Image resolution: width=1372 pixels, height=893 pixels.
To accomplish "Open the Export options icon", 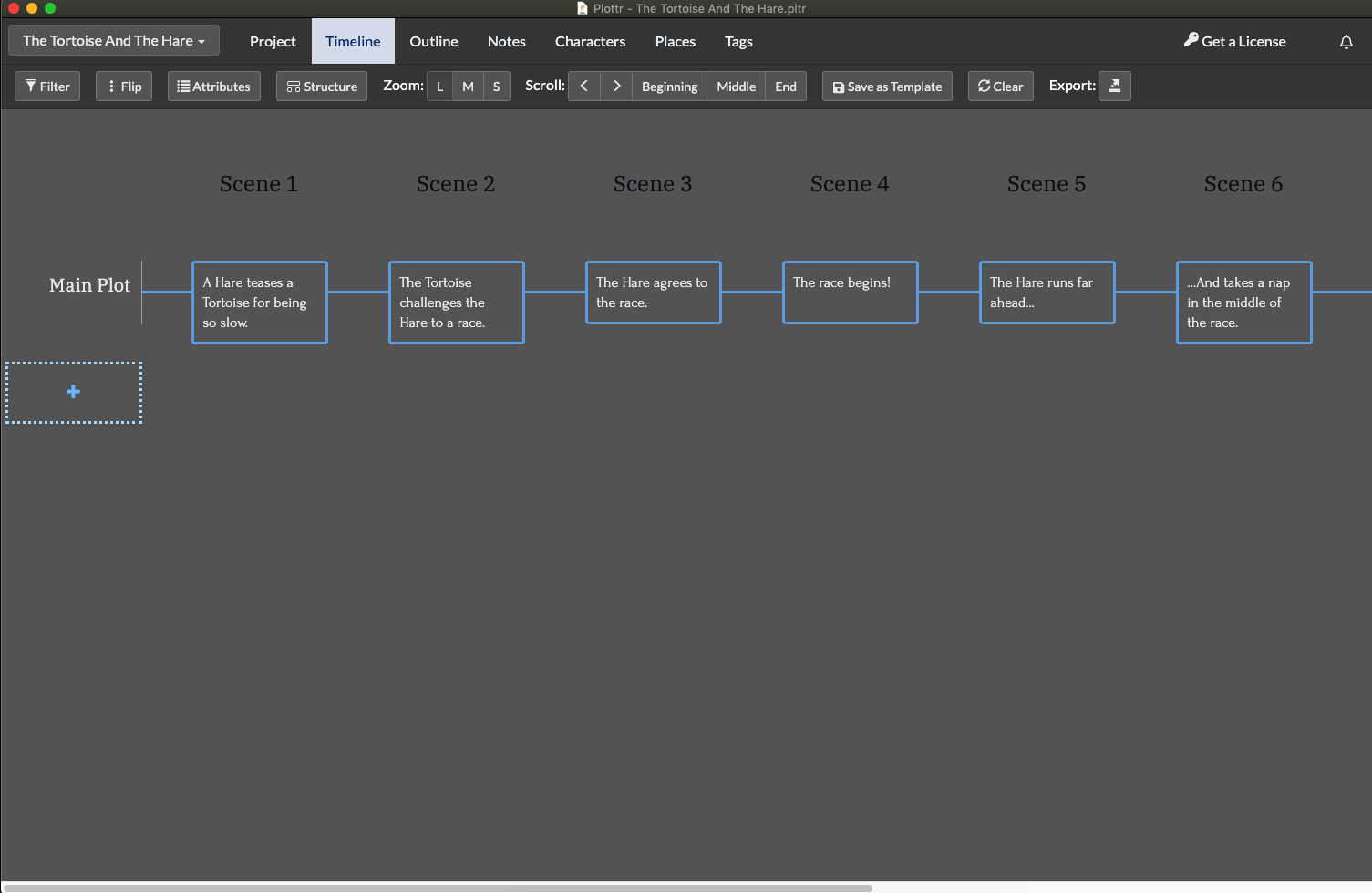I will point(1114,86).
